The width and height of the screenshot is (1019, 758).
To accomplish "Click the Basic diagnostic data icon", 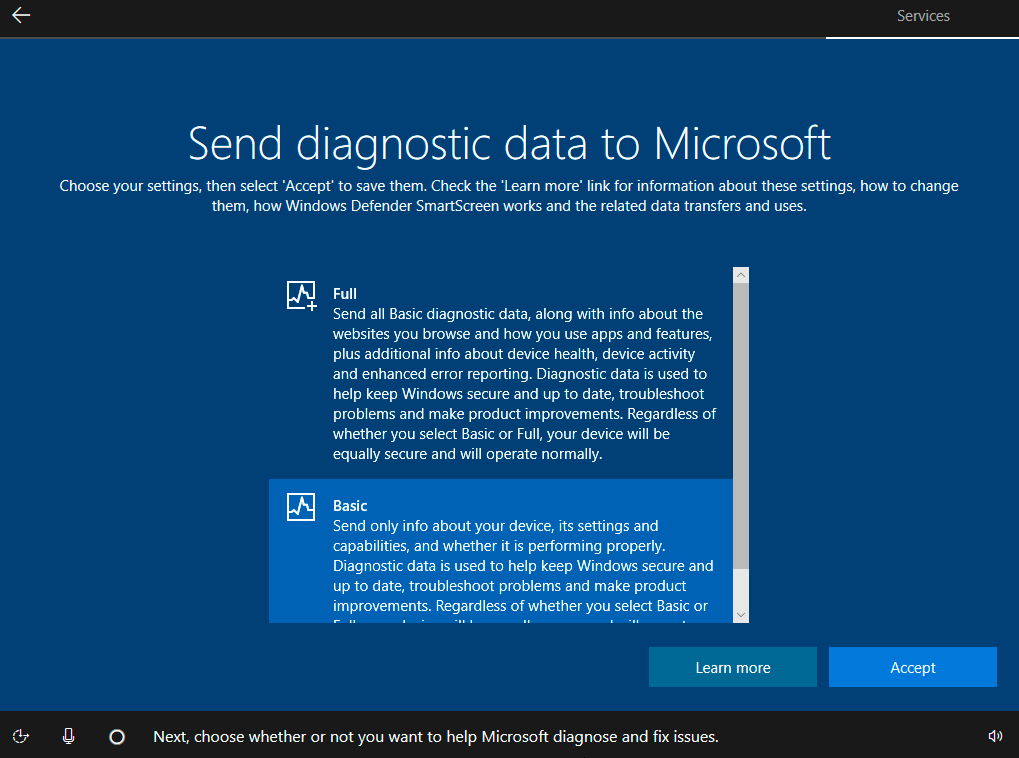I will click(x=301, y=507).
